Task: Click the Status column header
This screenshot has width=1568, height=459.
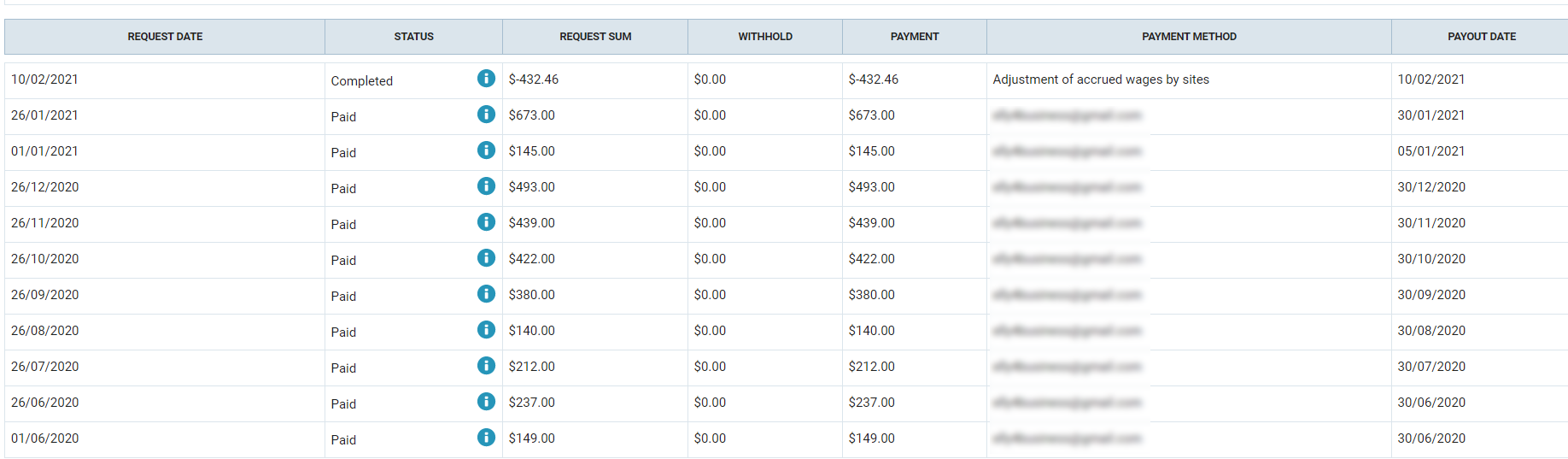Action: click(413, 37)
